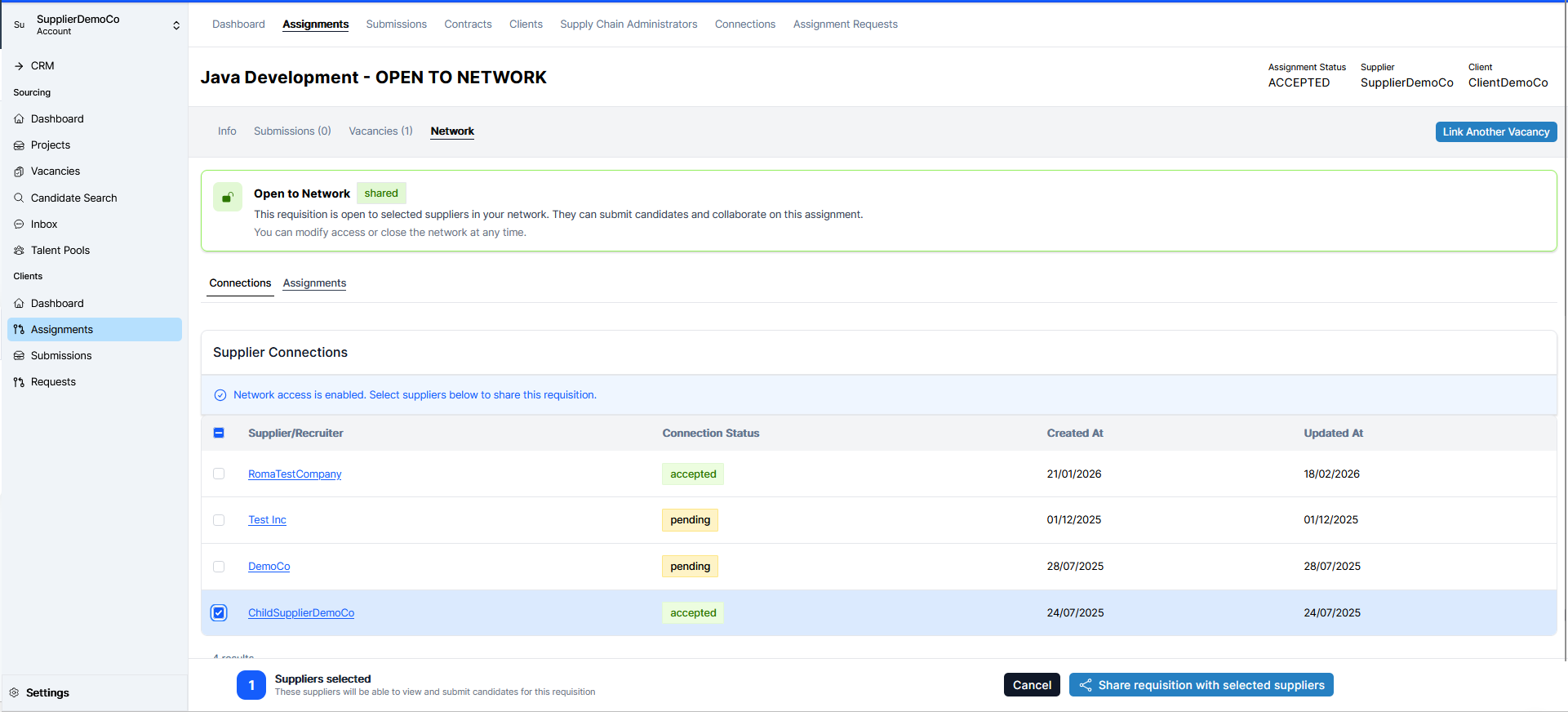This screenshot has width=1568, height=712.
Task: Switch to the Assignments sub-tab
Action: tap(314, 283)
